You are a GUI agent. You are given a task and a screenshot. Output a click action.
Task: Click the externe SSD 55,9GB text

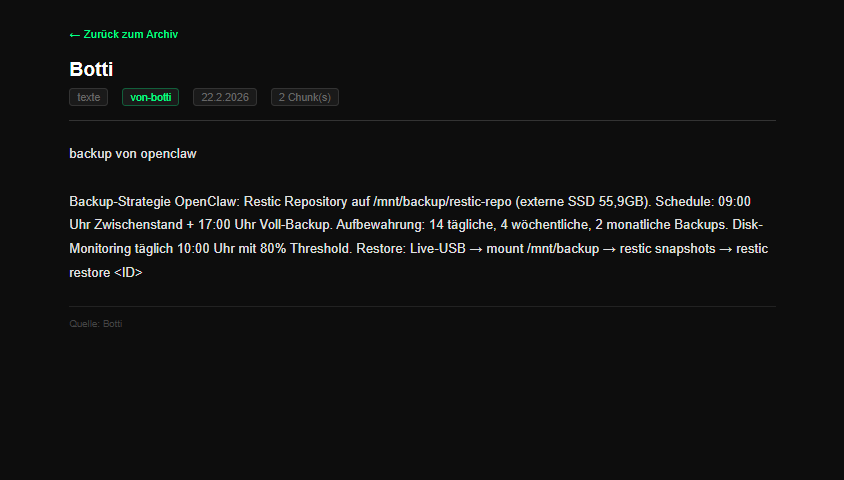click(x=583, y=201)
